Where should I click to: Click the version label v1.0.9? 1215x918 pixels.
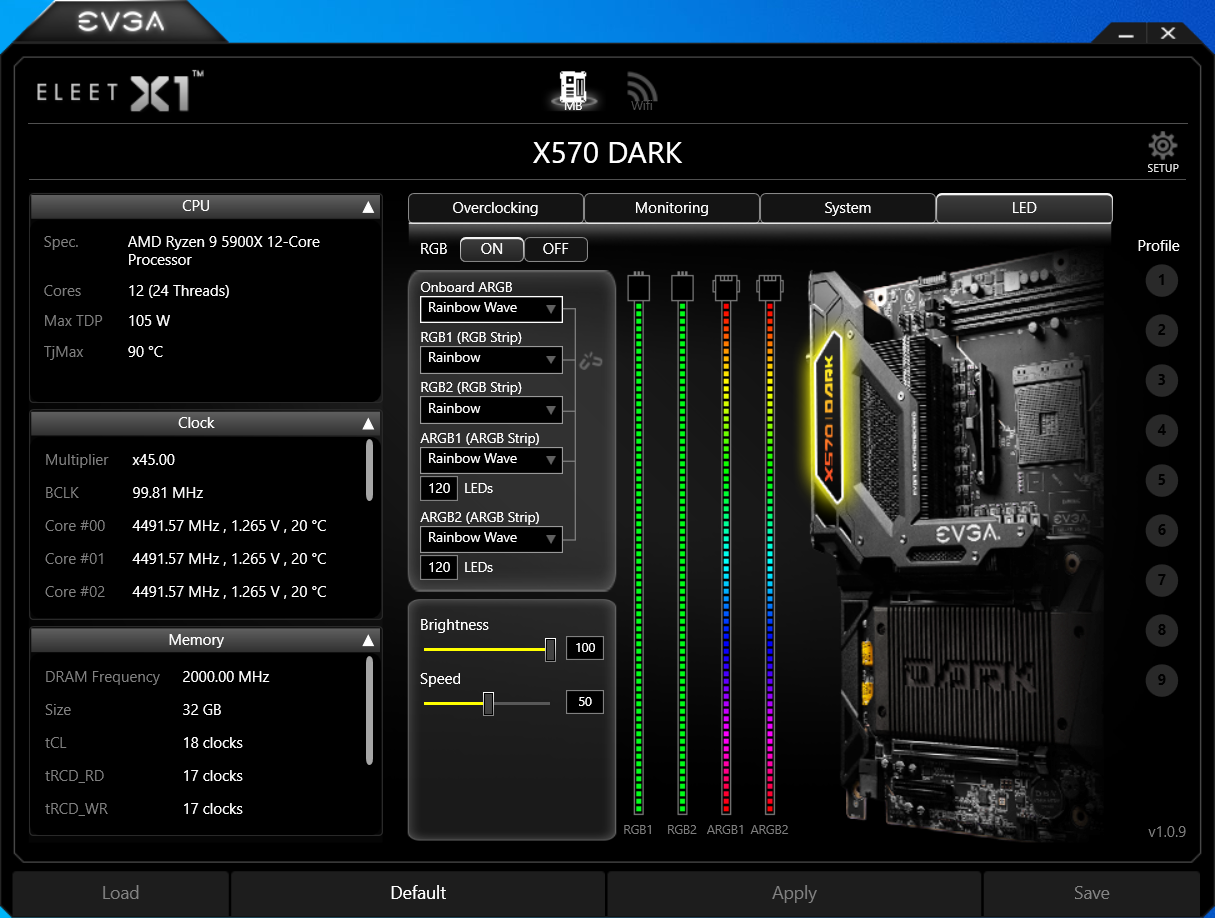(1166, 832)
